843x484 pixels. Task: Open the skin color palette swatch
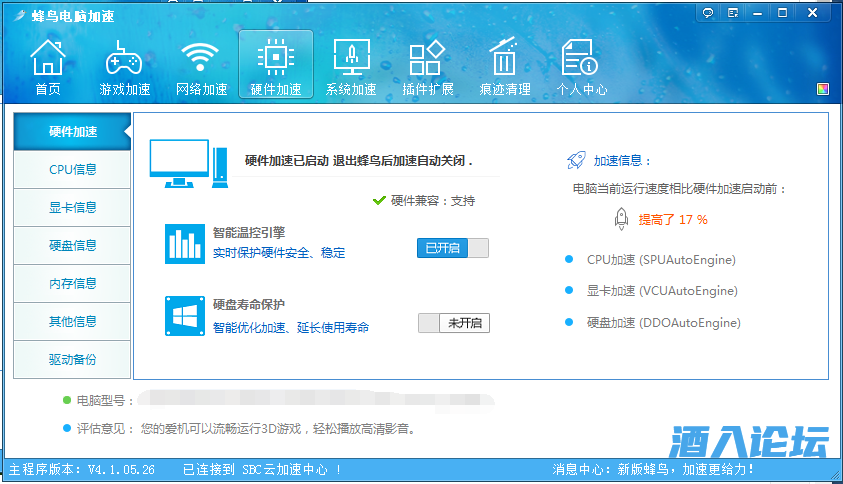click(823, 89)
